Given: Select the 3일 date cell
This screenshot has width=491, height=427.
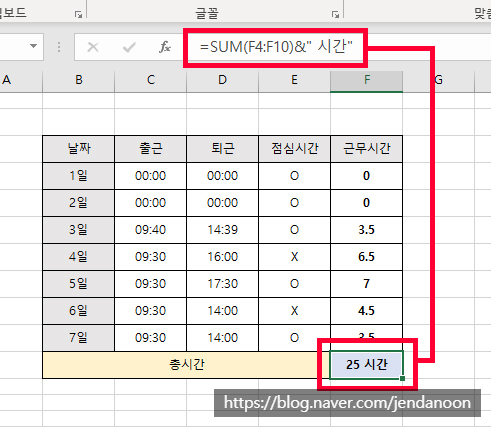Looking at the screenshot, I should coord(79,230).
